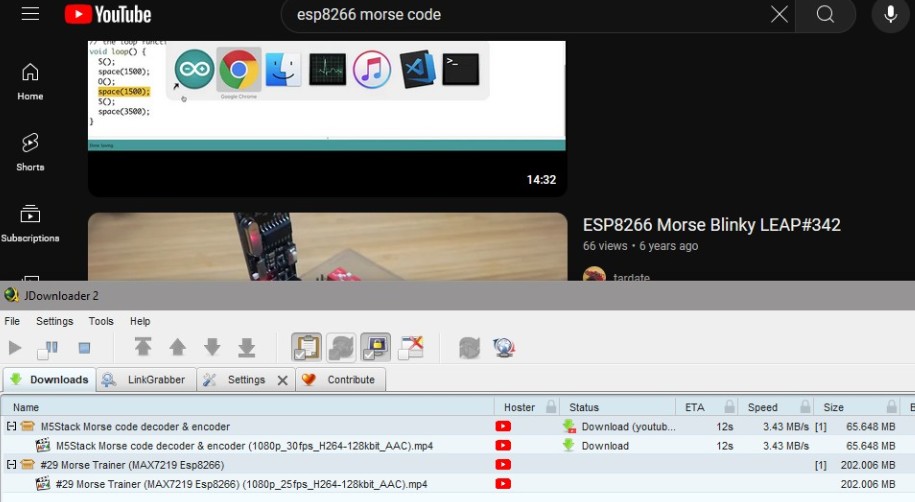Move selection down one position
Screen dimensions: 915x502
[212, 347]
